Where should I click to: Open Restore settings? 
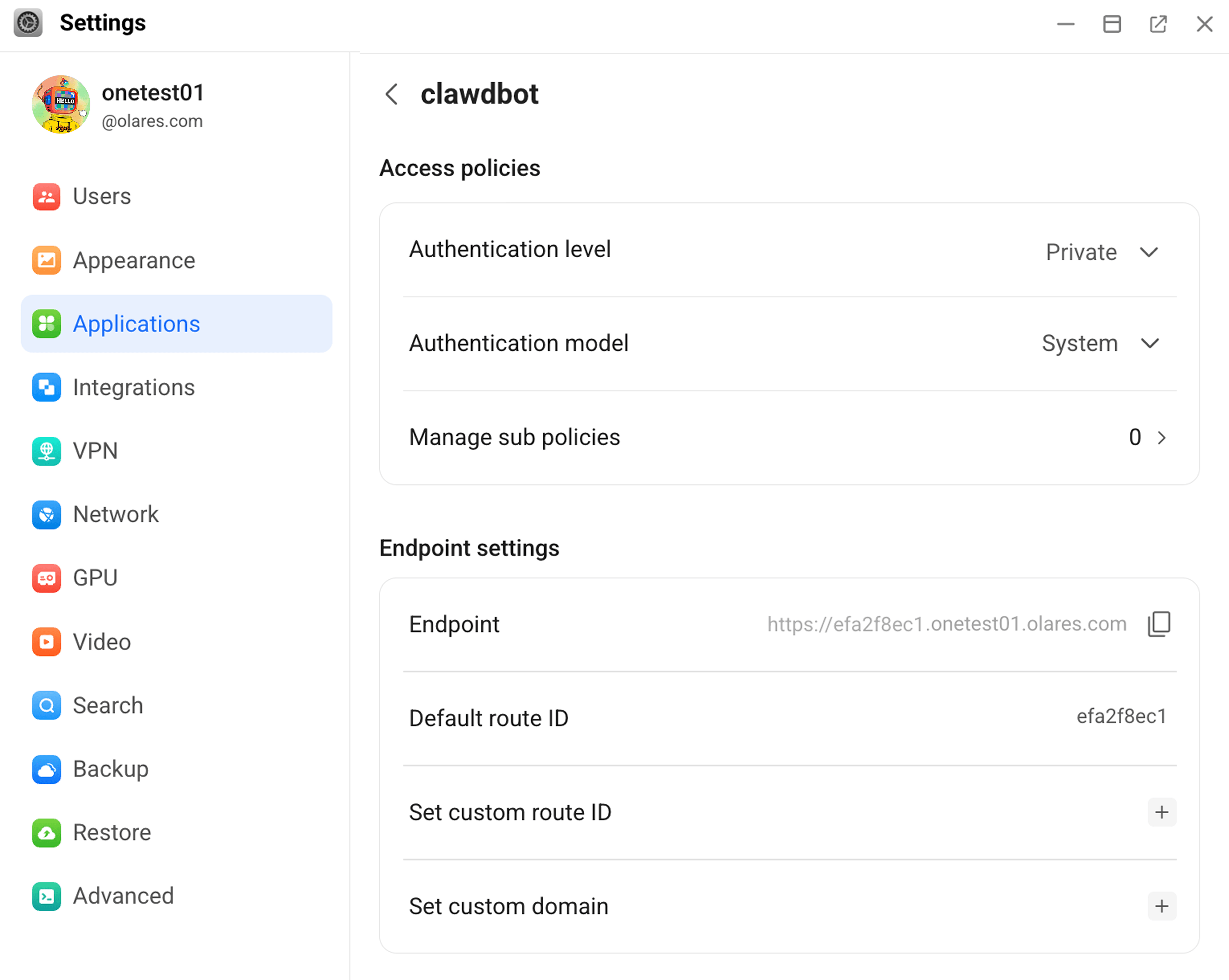point(111,833)
